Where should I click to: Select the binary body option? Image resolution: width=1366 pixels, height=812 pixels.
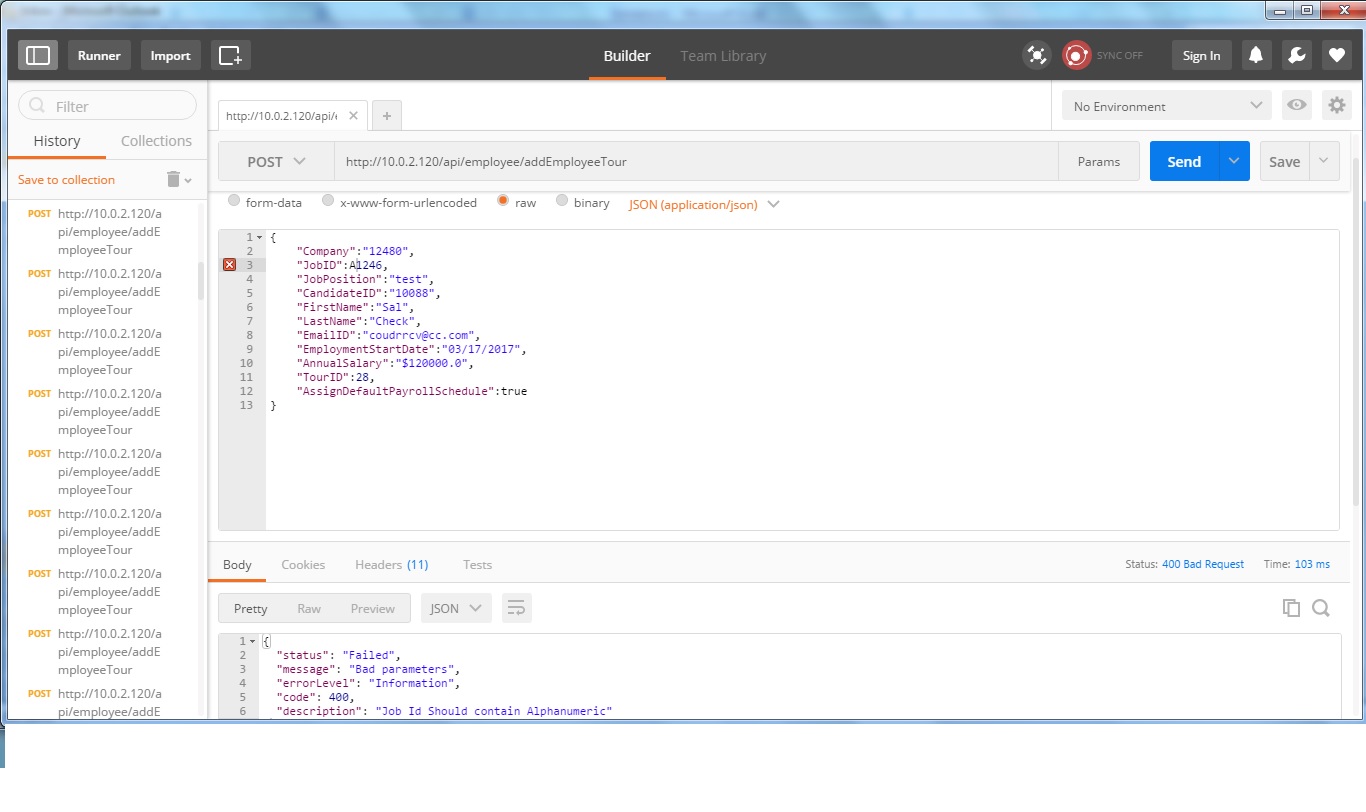pyautogui.click(x=562, y=201)
